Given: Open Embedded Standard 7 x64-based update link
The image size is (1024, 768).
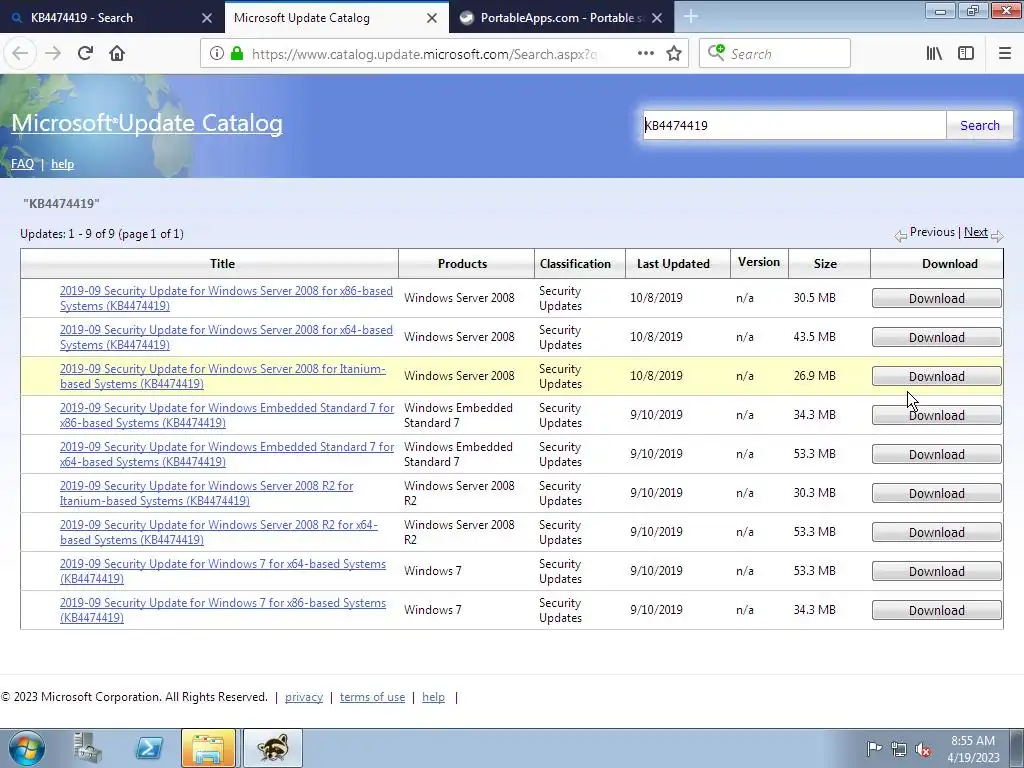Looking at the screenshot, I should pyautogui.click(x=227, y=455).
